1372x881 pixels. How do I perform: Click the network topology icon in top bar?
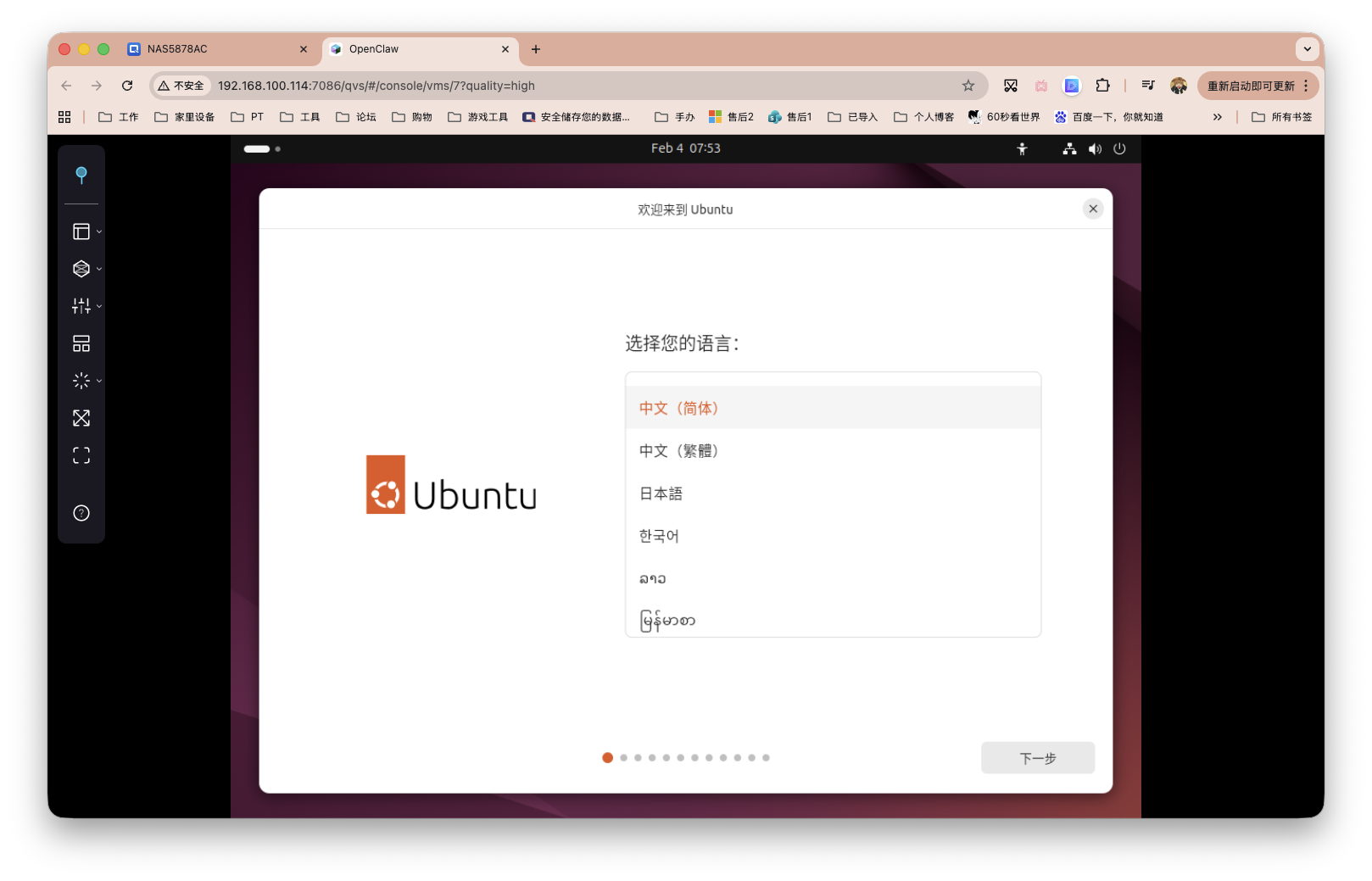point(1068,148)
